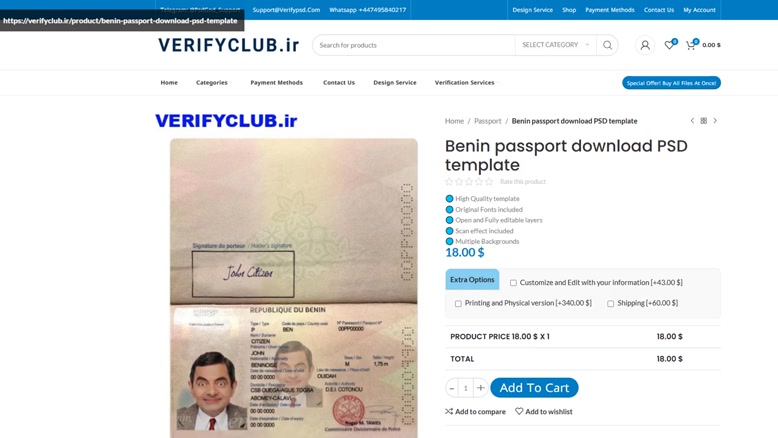Open the Select Category dropdown

click(x=555, y=45)
